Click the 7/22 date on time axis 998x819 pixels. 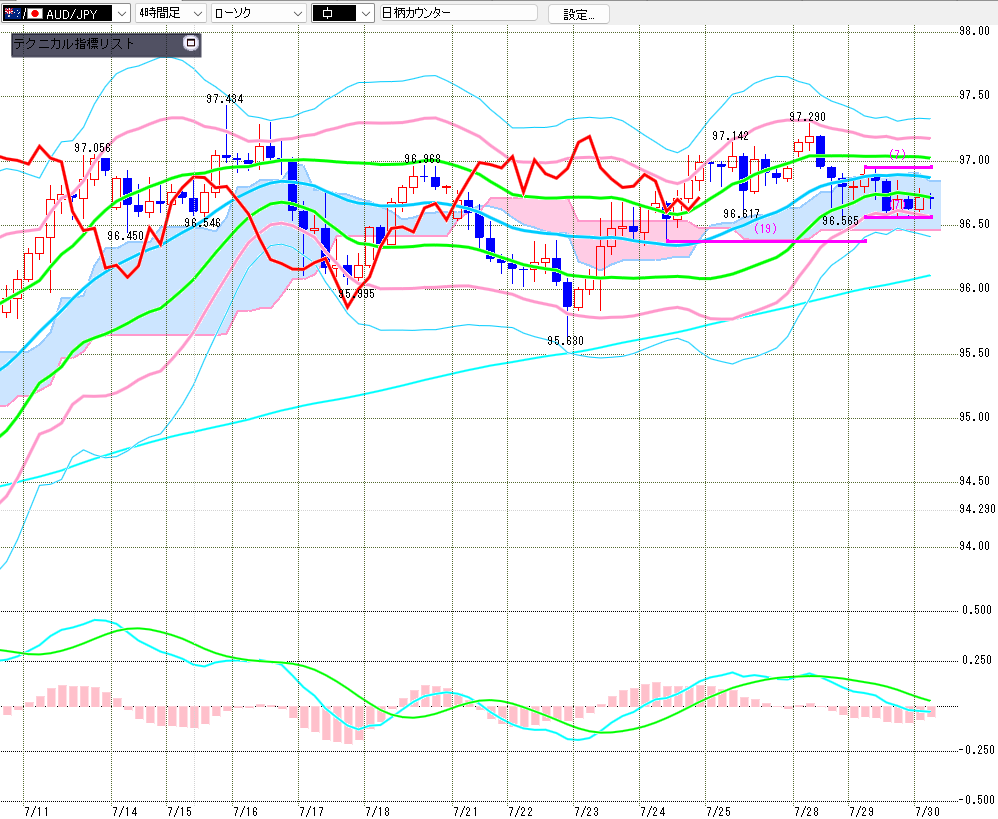(x=521, y=811)
